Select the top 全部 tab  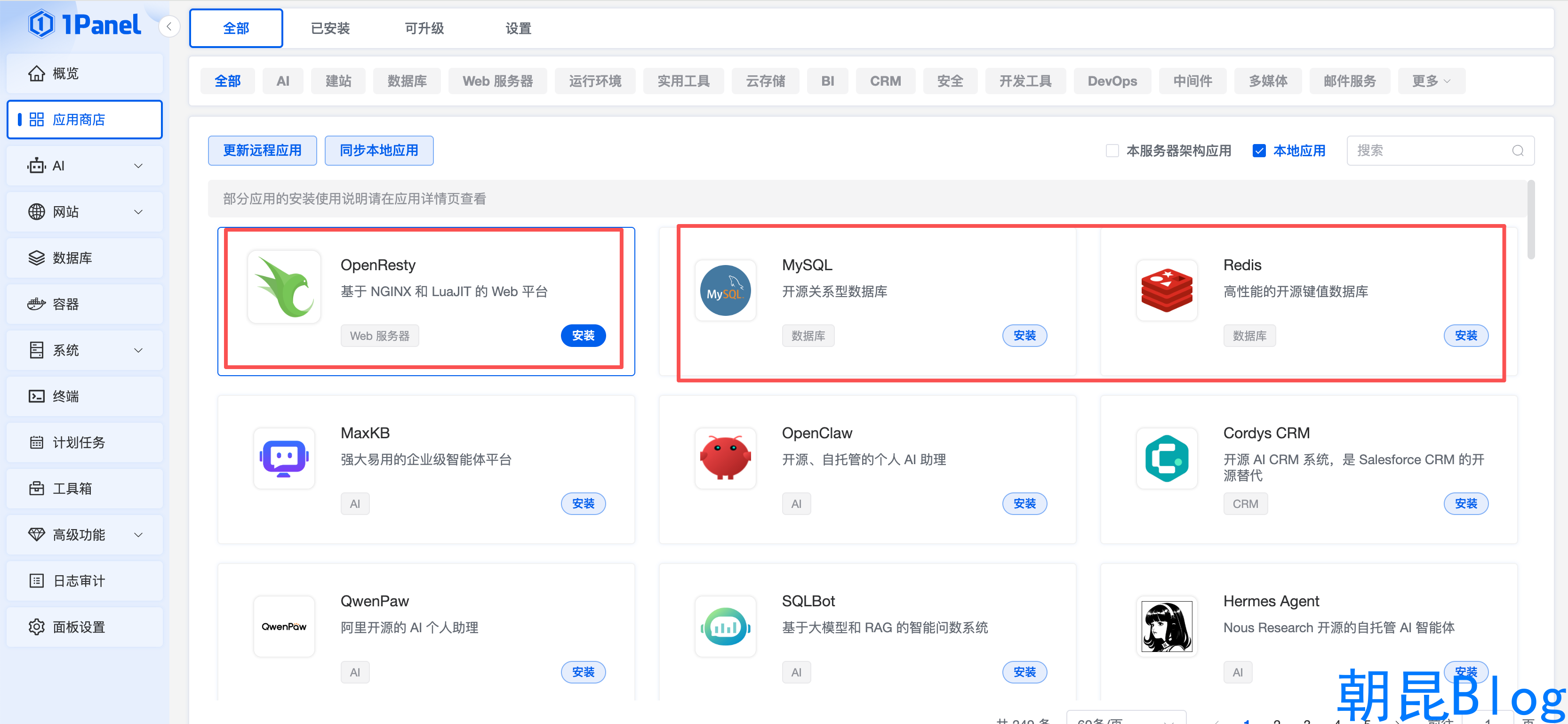coord(236,28)
